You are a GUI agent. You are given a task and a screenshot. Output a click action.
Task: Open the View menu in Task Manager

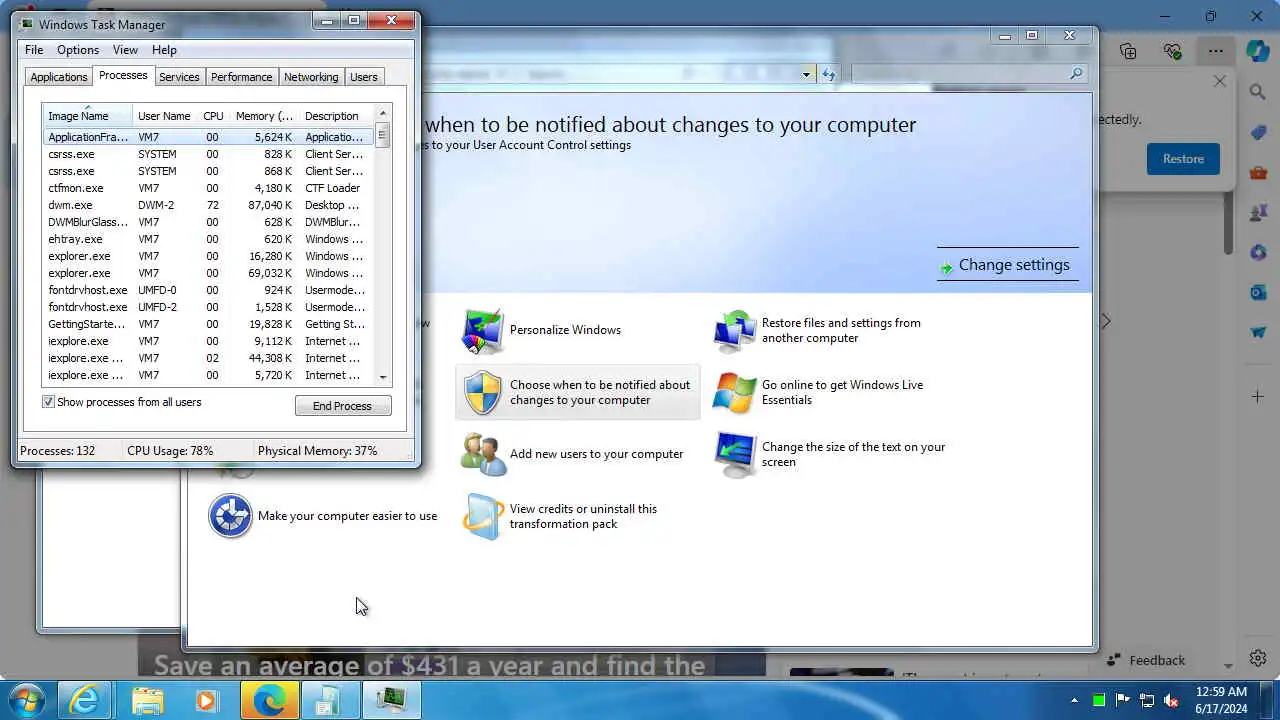[125, 50]
